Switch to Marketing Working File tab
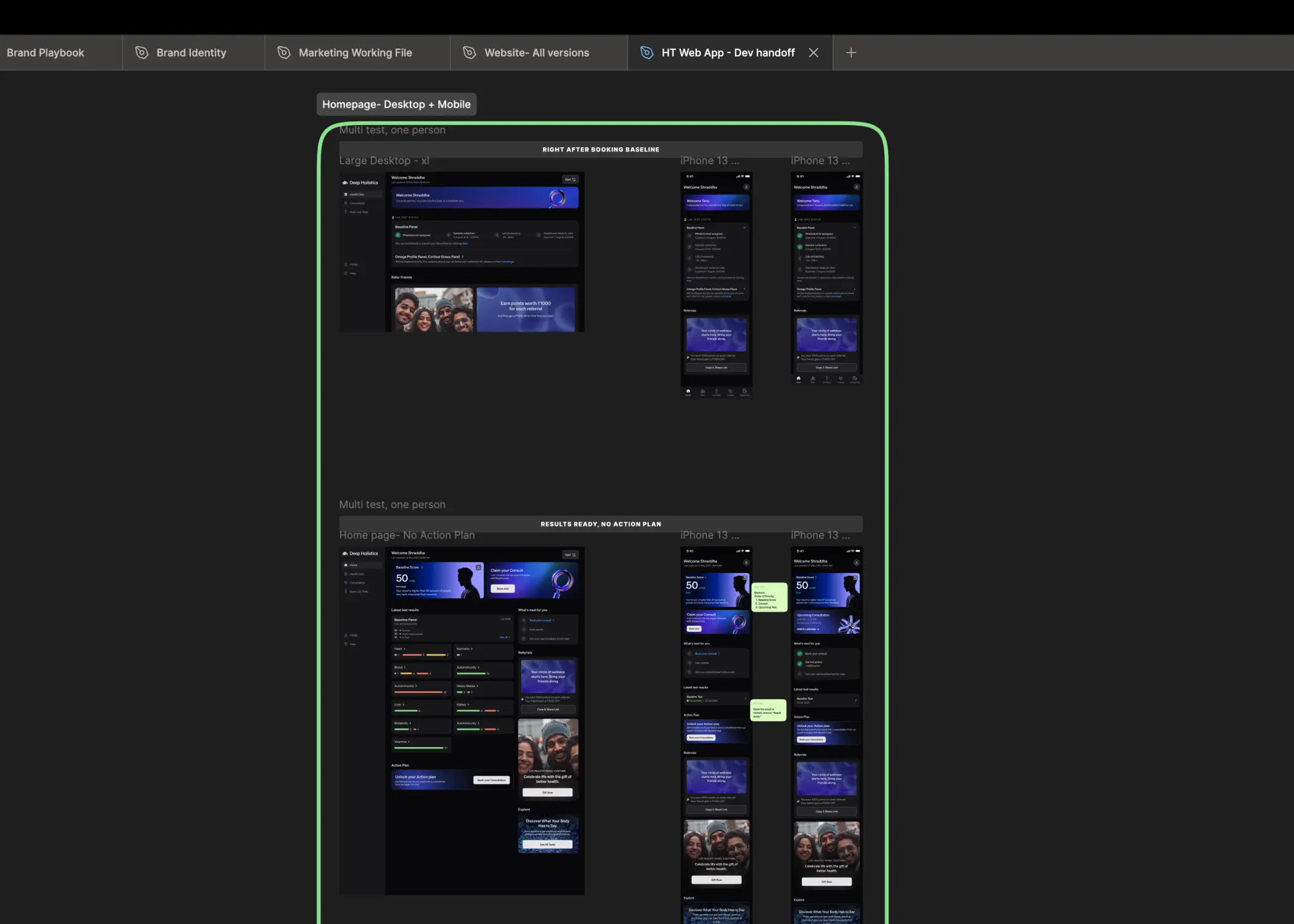 (x=356, y=53)
